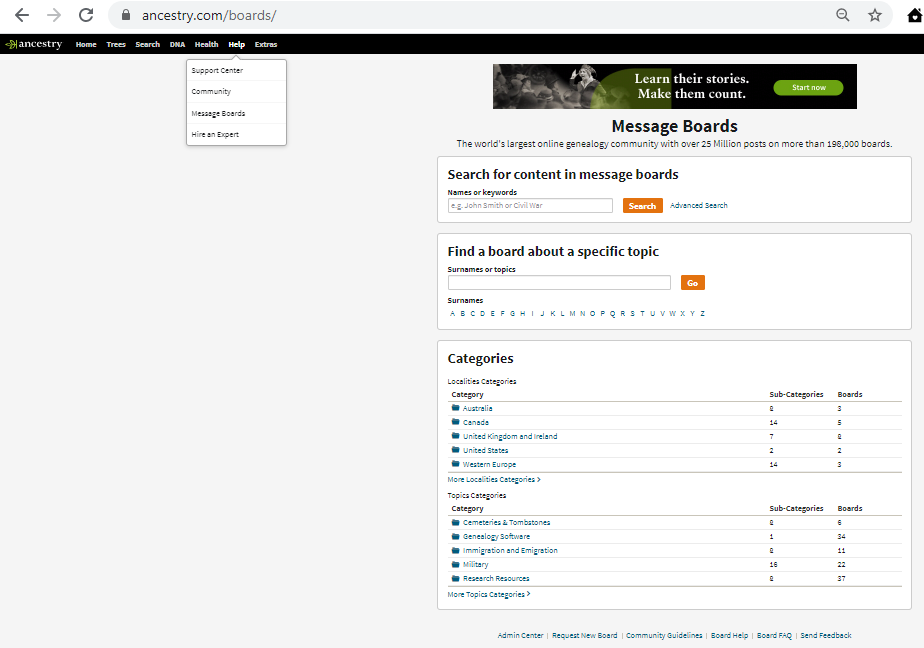Viewport: 924px width, 648px height.
Task: Open the DNA menu
Action: pyautogui.click(x=177, y=44)
